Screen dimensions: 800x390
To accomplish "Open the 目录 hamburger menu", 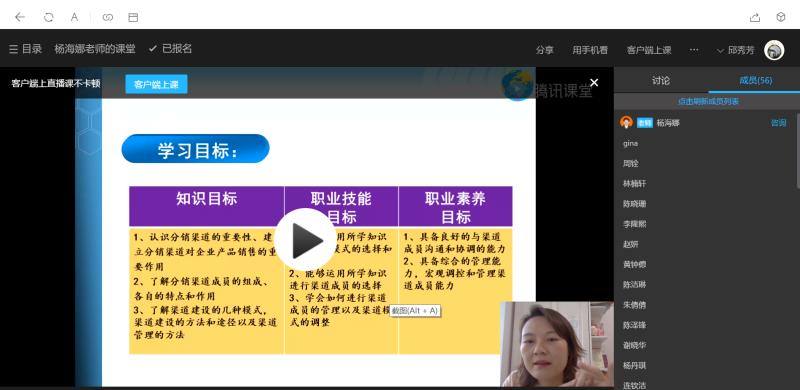I will coord(26,49).
